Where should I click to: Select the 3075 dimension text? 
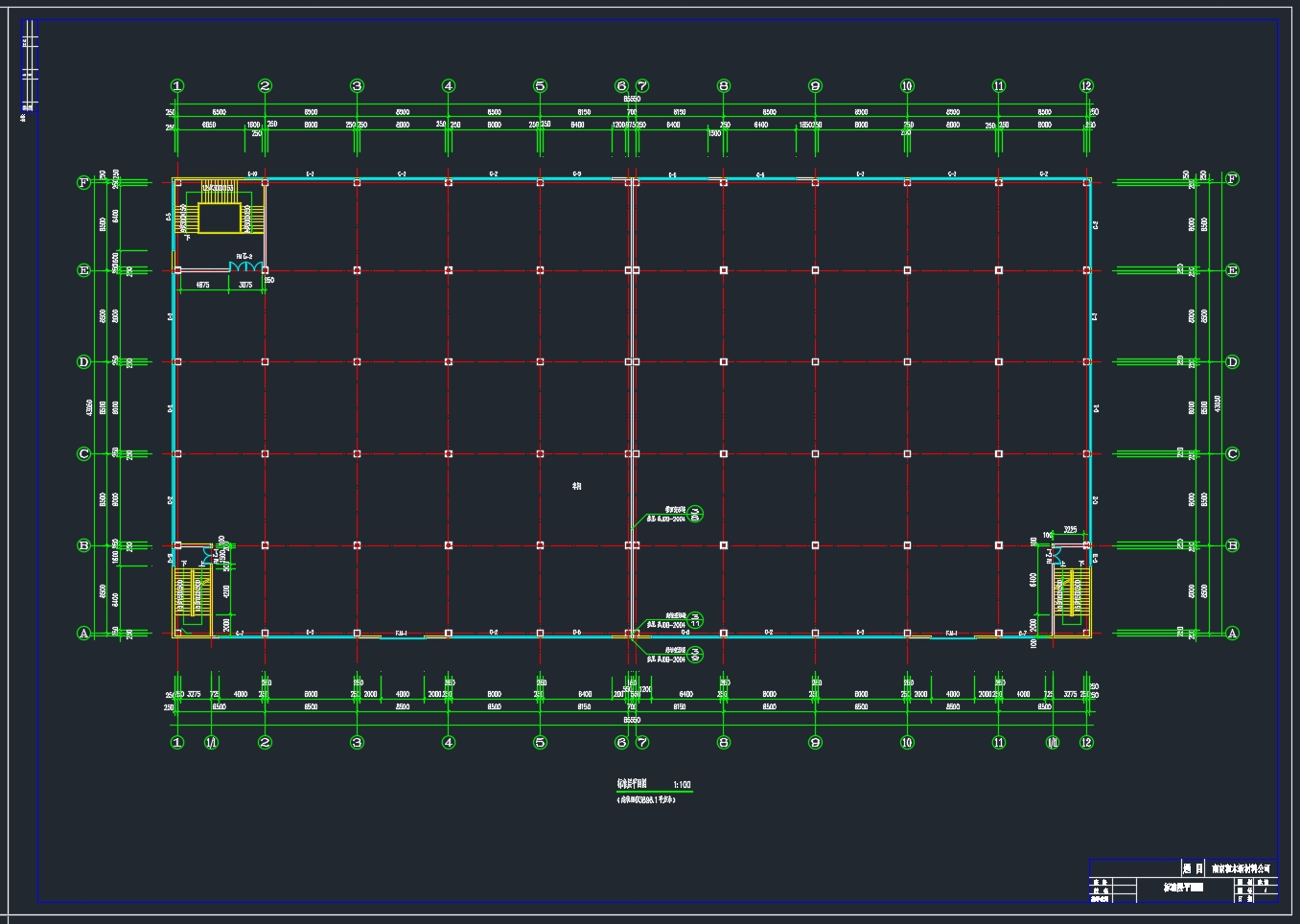tap(246, 285)
